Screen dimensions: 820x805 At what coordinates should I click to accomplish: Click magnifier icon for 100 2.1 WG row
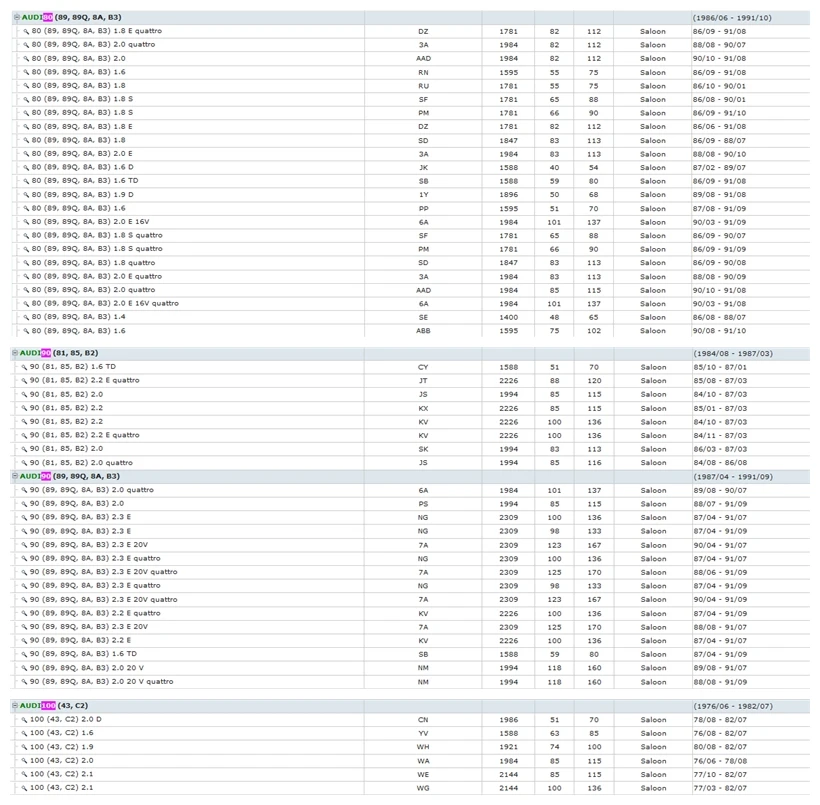point(24,788)
